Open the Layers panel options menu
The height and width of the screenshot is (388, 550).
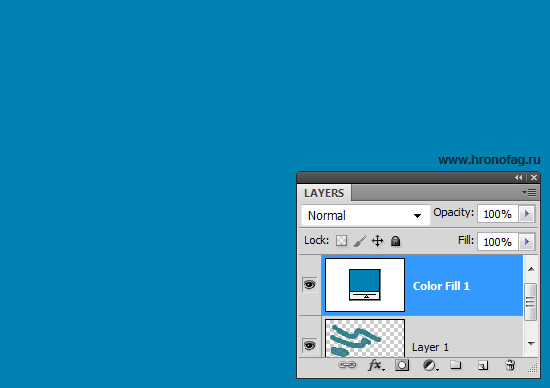[529, 192]
